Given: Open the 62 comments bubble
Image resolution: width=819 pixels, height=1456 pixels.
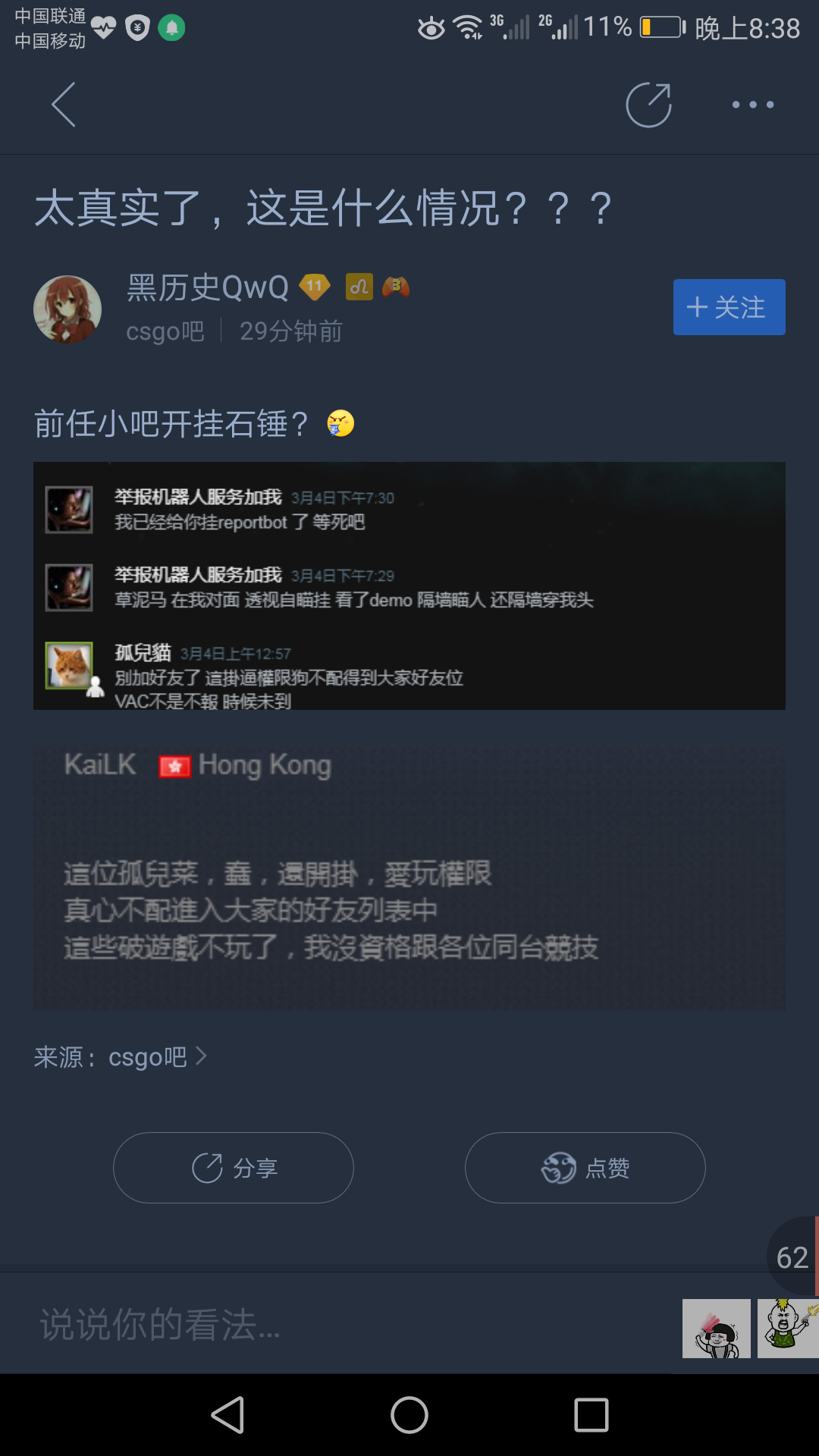Looking at the screenshot, I should click(792, 1257).
